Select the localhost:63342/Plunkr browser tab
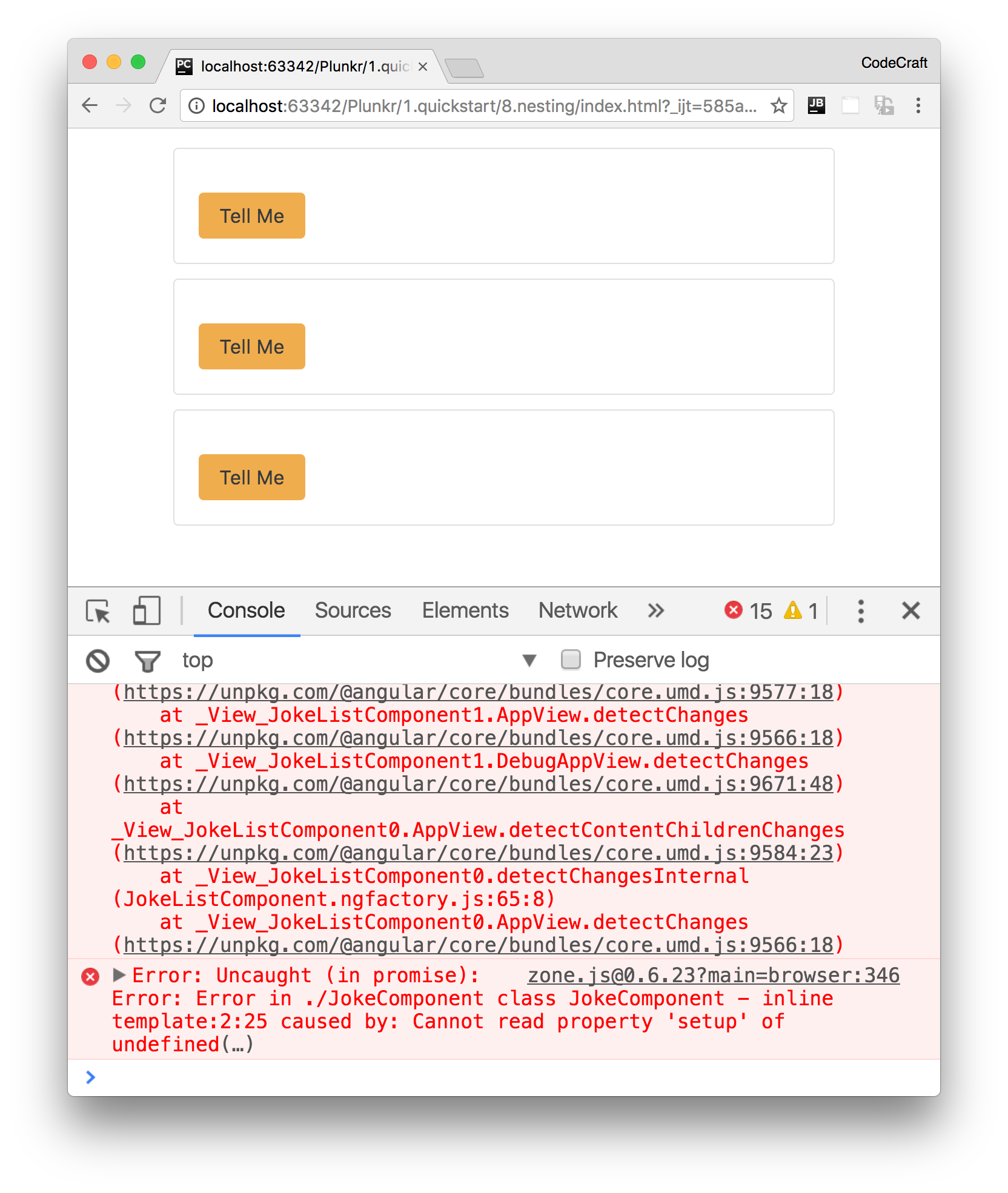This screenshot has height=1193, width=1008. click(303, 67)
